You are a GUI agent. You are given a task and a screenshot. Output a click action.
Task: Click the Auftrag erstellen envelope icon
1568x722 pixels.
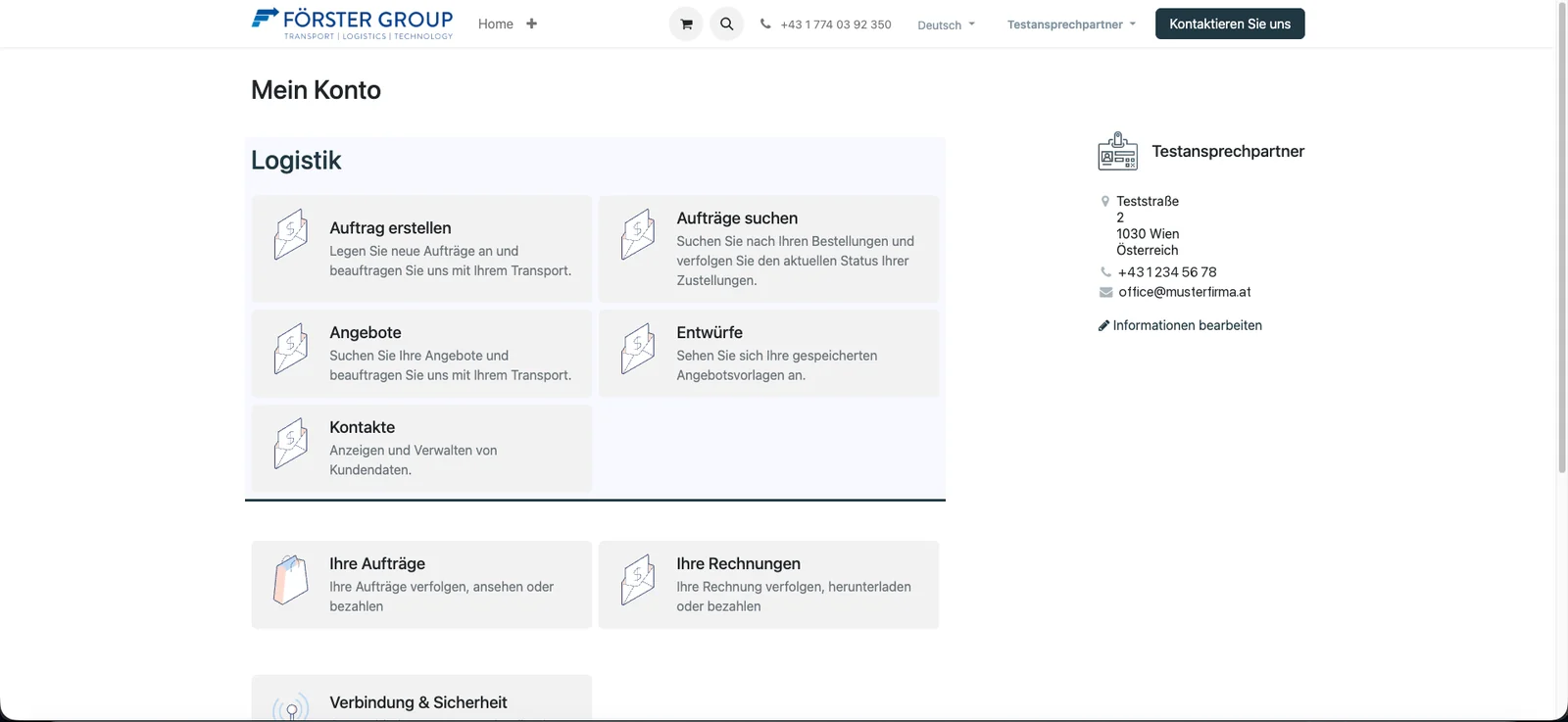291,235
